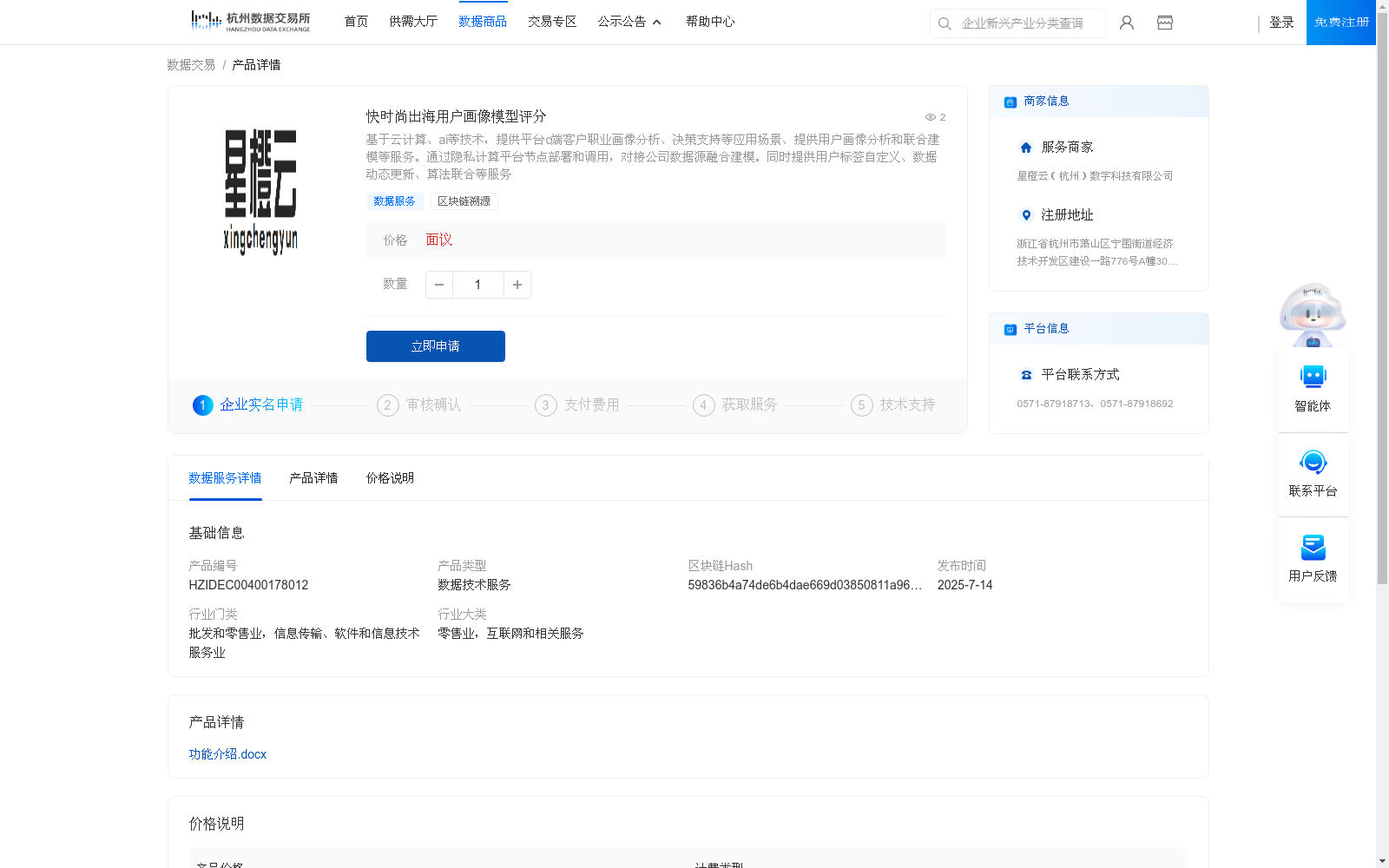Viewport: 1389px width, 868px height.
Task: Open 数据商品 navigation item
Action: pyautogui.click(x=483, y=22)
